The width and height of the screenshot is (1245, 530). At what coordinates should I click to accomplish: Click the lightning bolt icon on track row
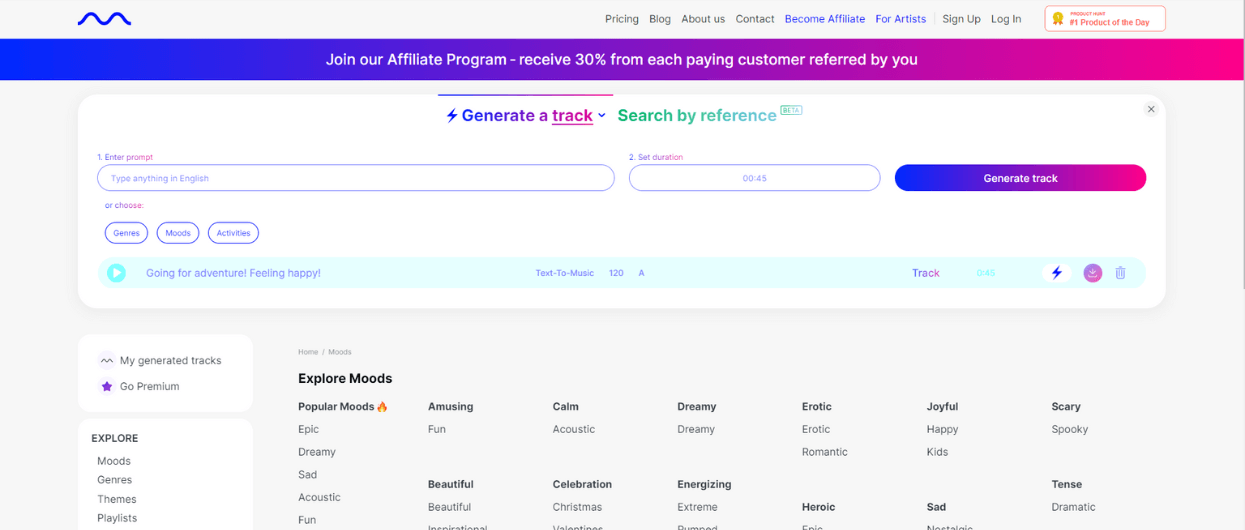tap(1057, 273)
